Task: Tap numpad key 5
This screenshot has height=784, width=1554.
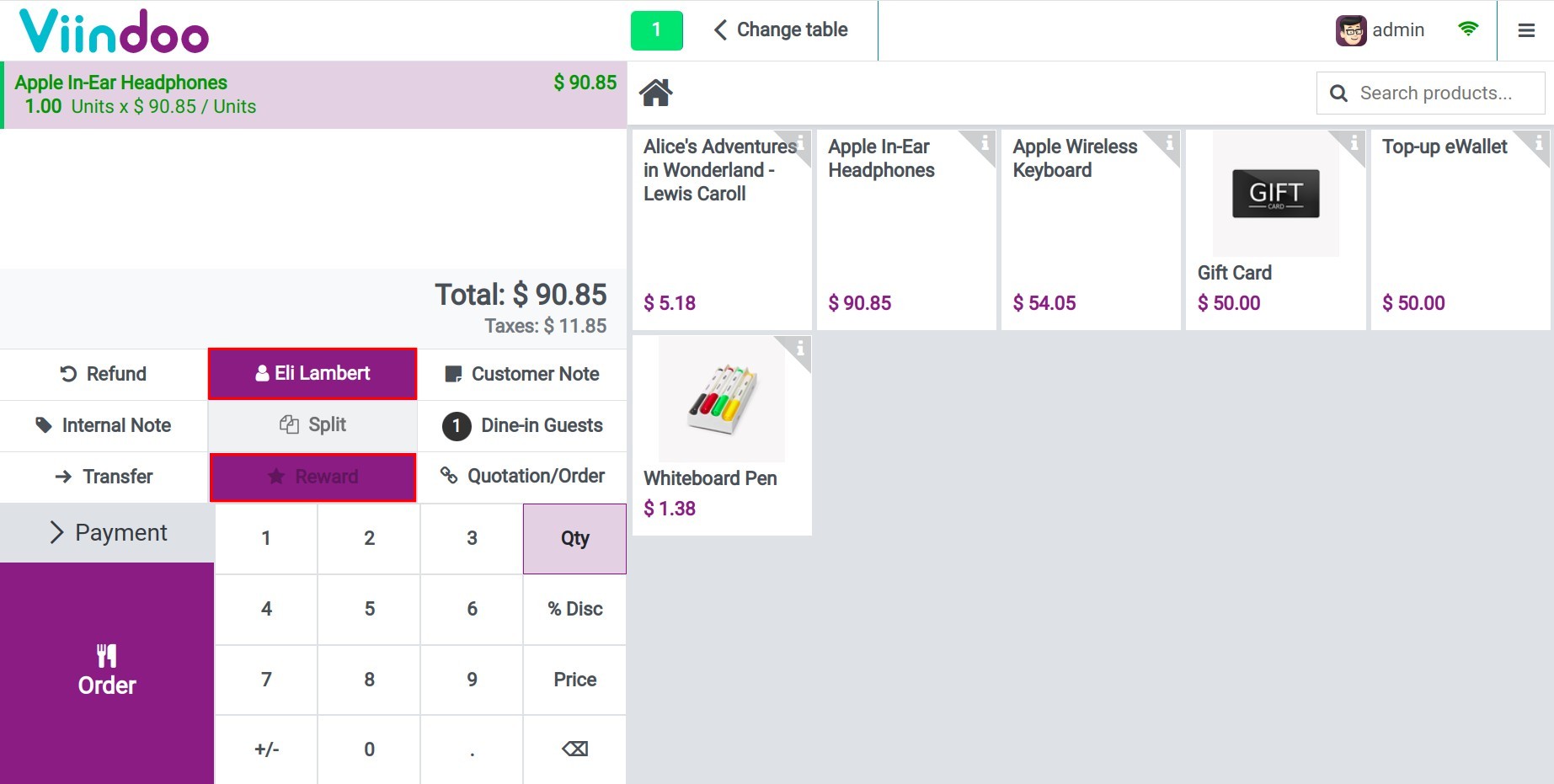Action: click(369, 610)
